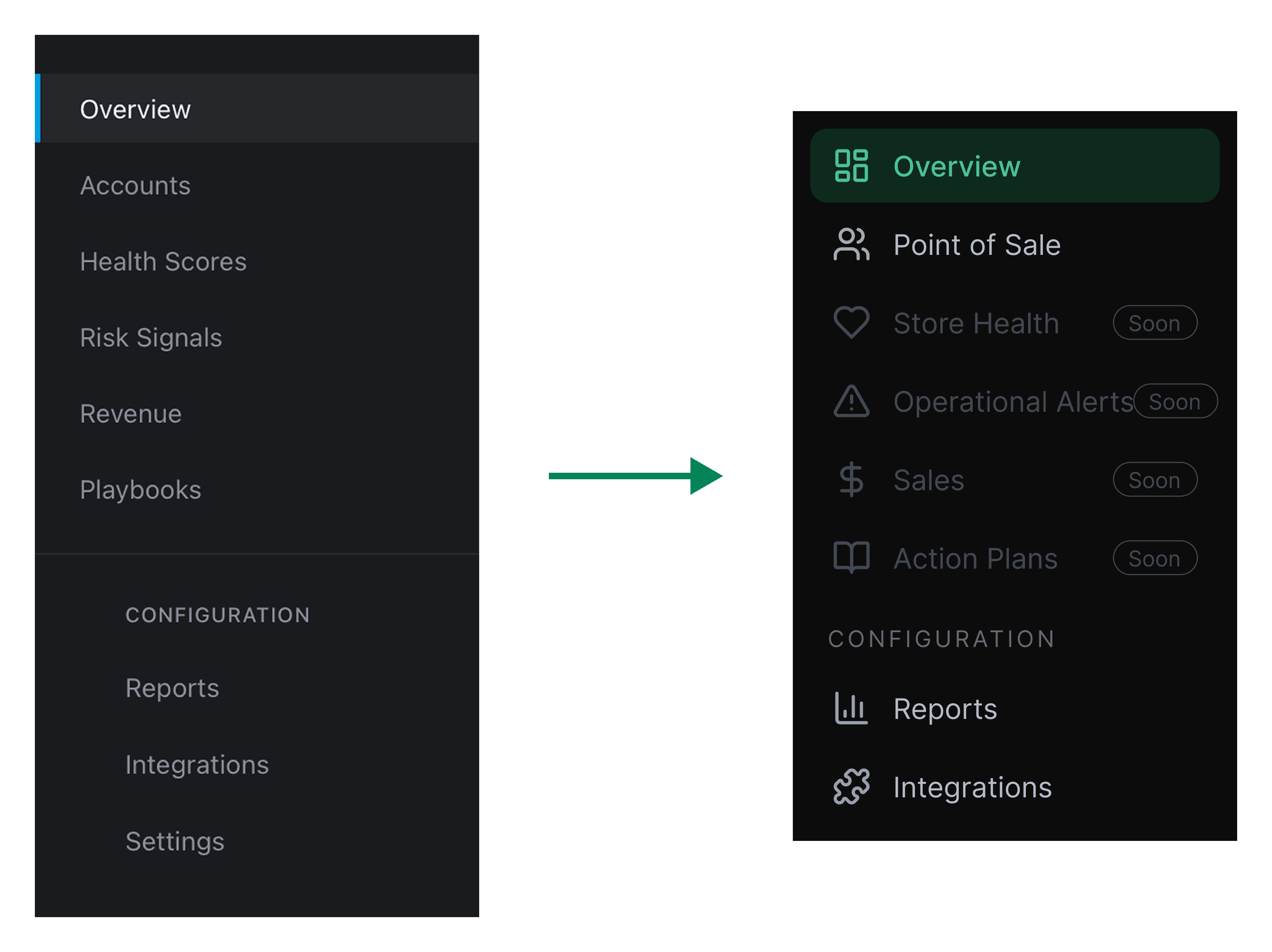Go to Risk Signals menu item
The width and height of the screenshot is (1272, 952).
151,338
